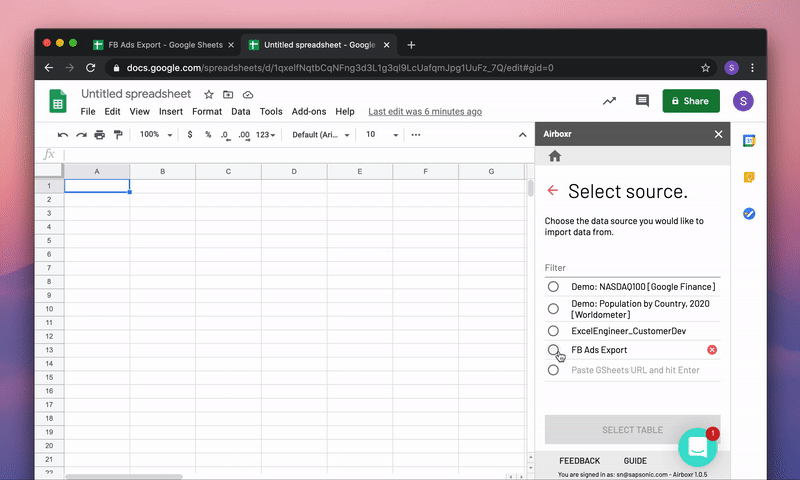Click the Undo icon in toolbar
The height and width of the screenshot is (480, 800).
click(x=63, y=135)
